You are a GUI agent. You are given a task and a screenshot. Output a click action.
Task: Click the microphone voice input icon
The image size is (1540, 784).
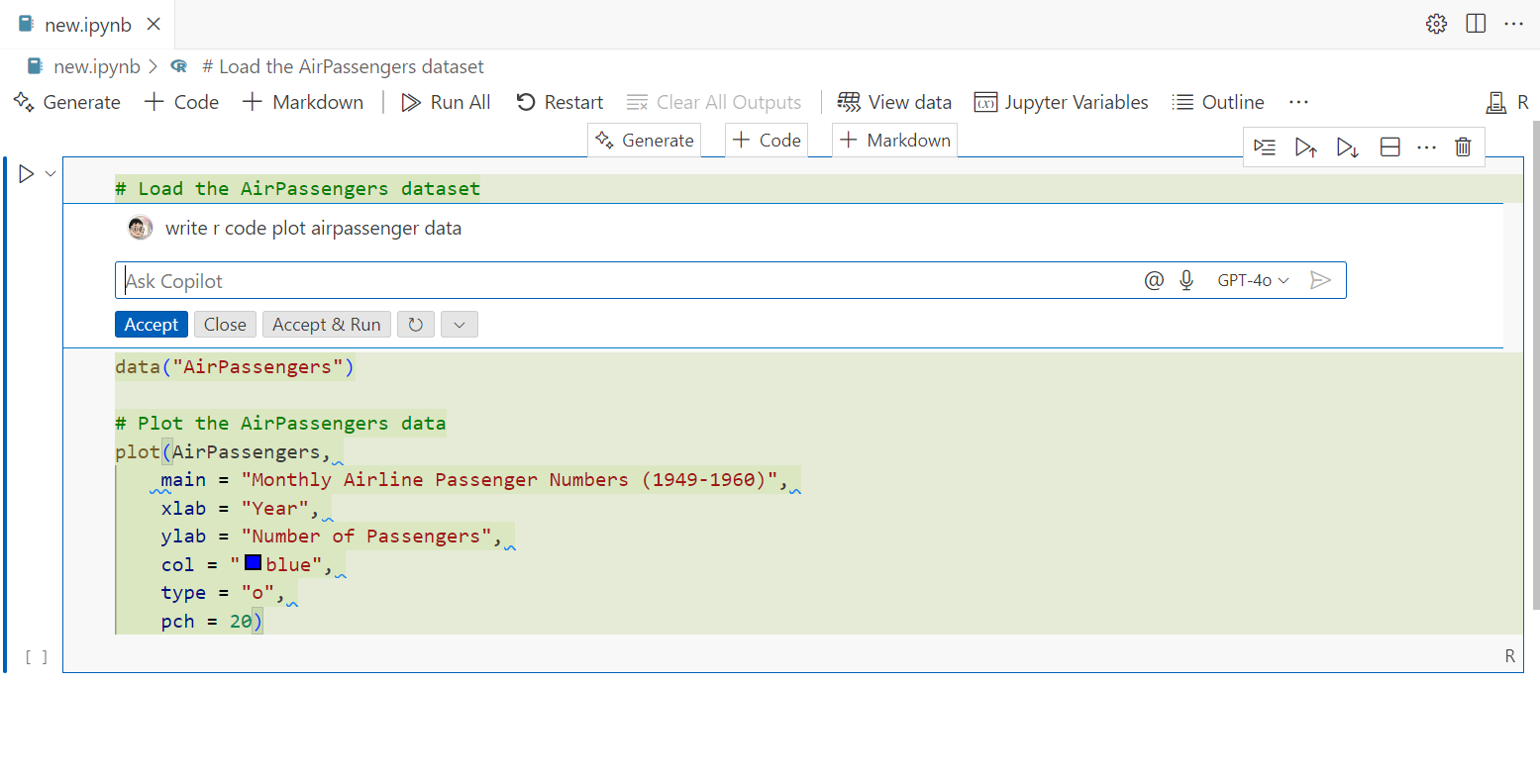coord(1186,281)
